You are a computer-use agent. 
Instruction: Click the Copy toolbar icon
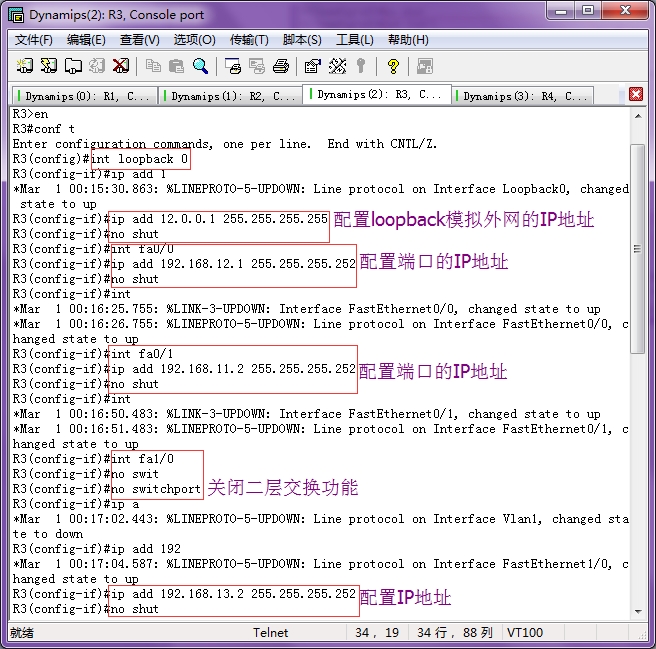click(153, 66)
